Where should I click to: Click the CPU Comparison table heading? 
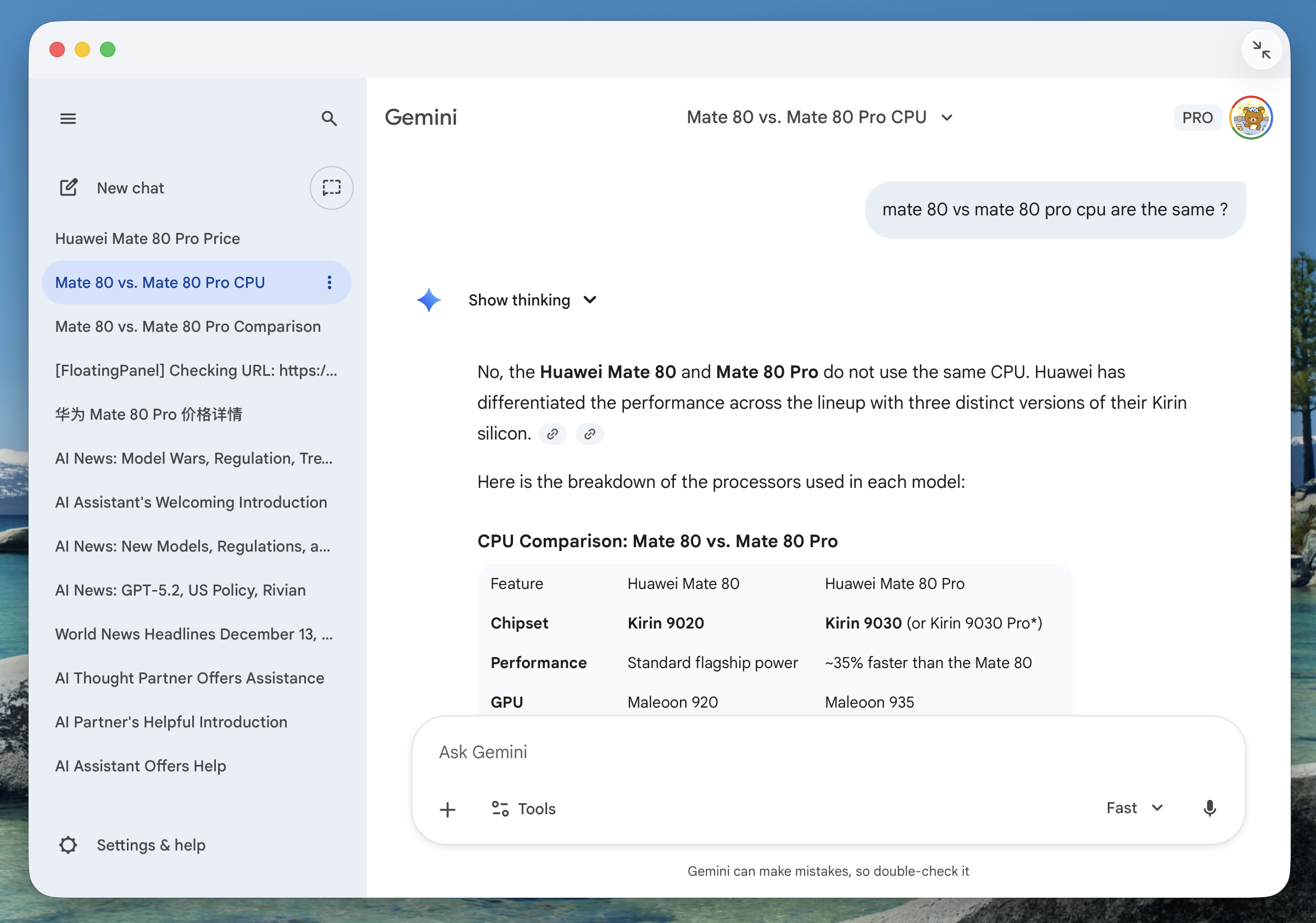(657, 541)
